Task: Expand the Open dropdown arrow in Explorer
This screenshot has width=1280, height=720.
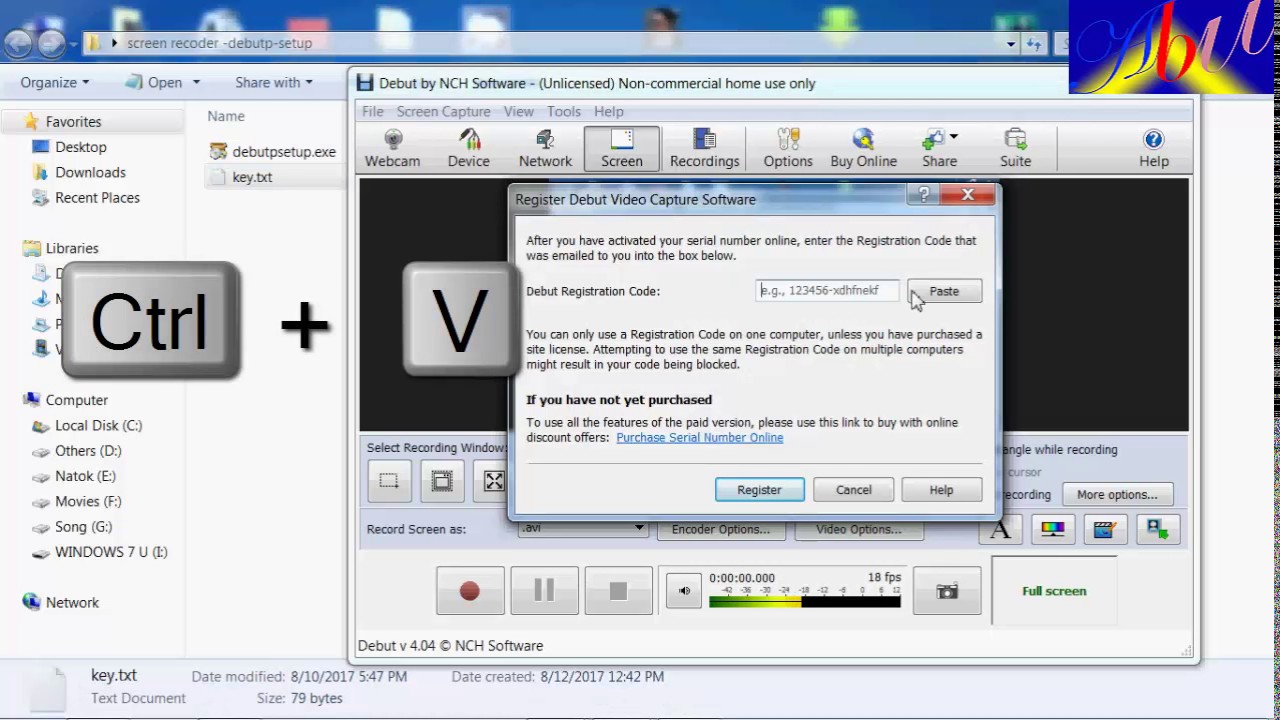Action: click(196, 83)
